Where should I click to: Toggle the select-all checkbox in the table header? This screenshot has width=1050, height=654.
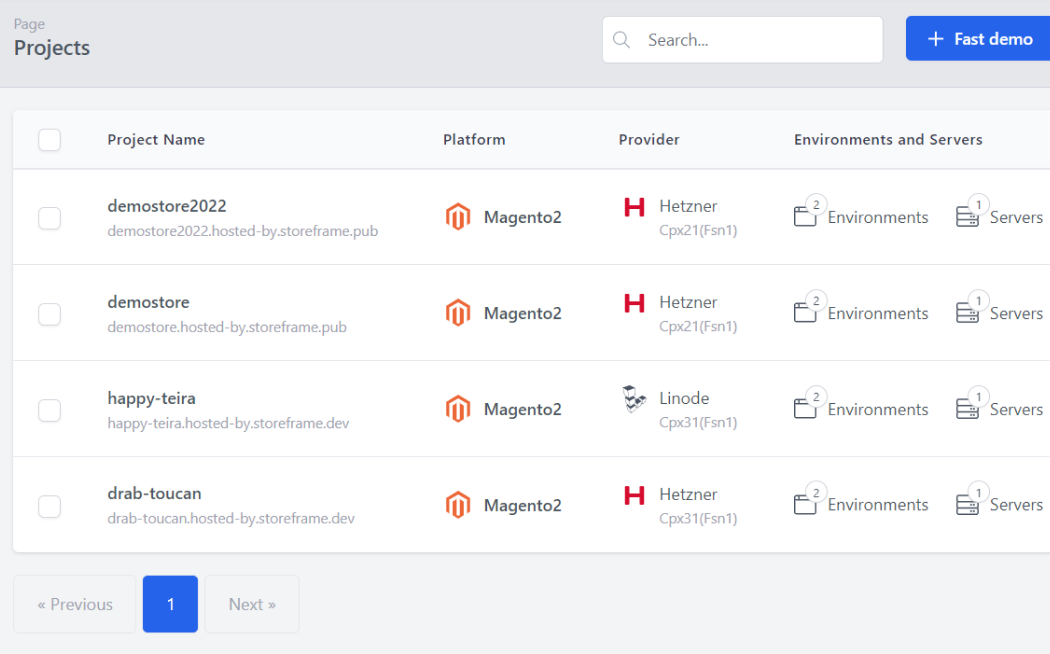coord(50,140)
